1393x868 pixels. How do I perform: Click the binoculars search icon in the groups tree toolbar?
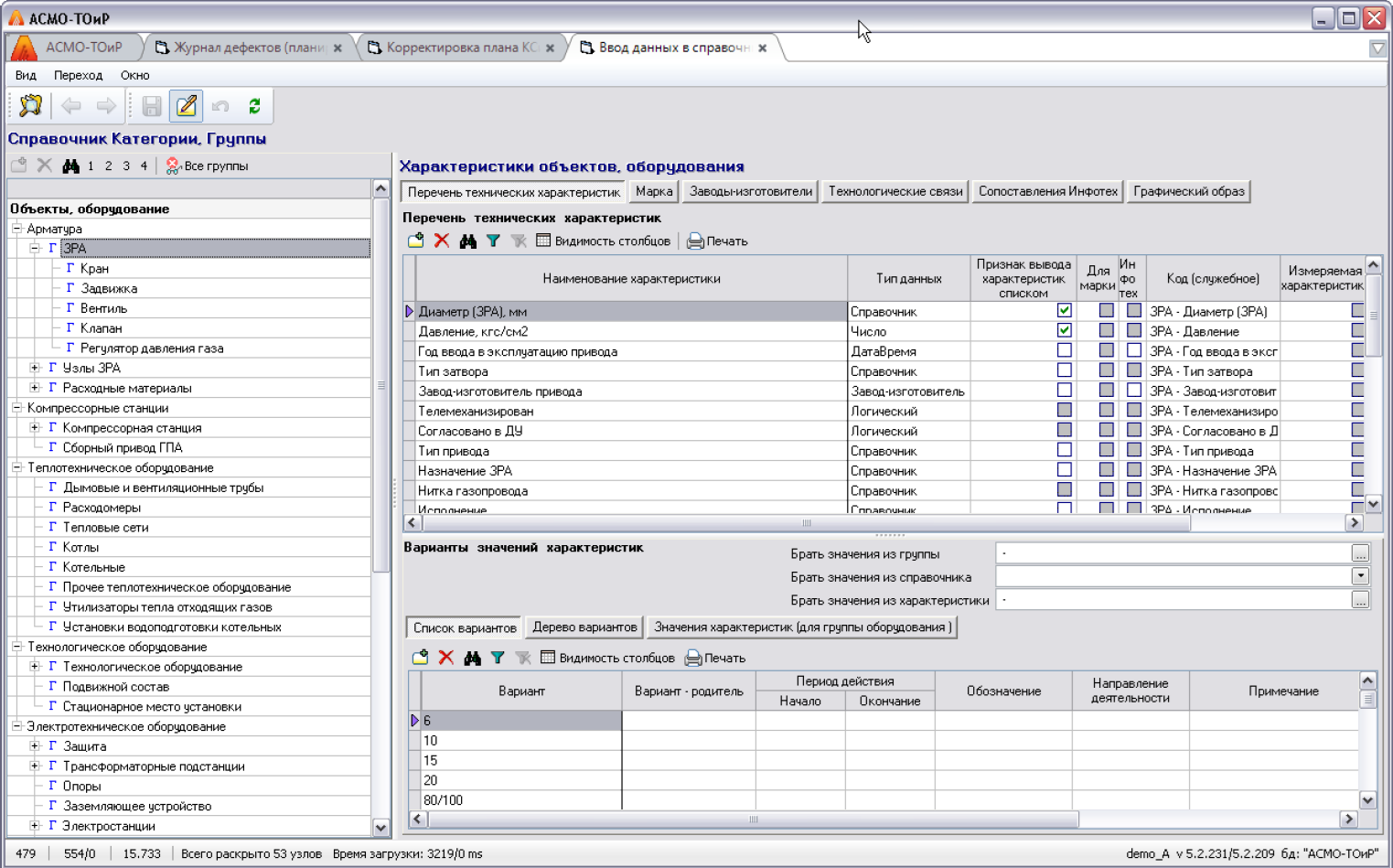pyautogui.click(x=70, y=166)
